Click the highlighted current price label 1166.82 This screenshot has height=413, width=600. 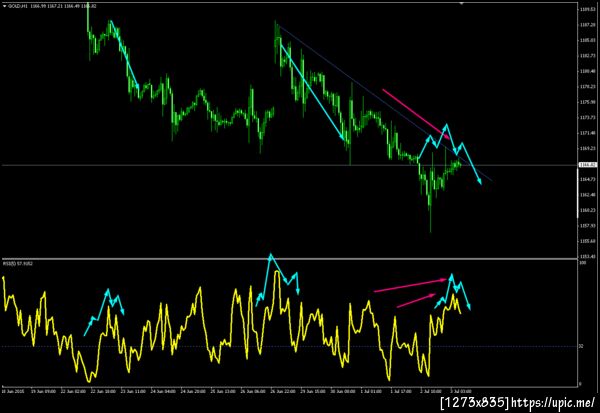[x=587, y=165]
